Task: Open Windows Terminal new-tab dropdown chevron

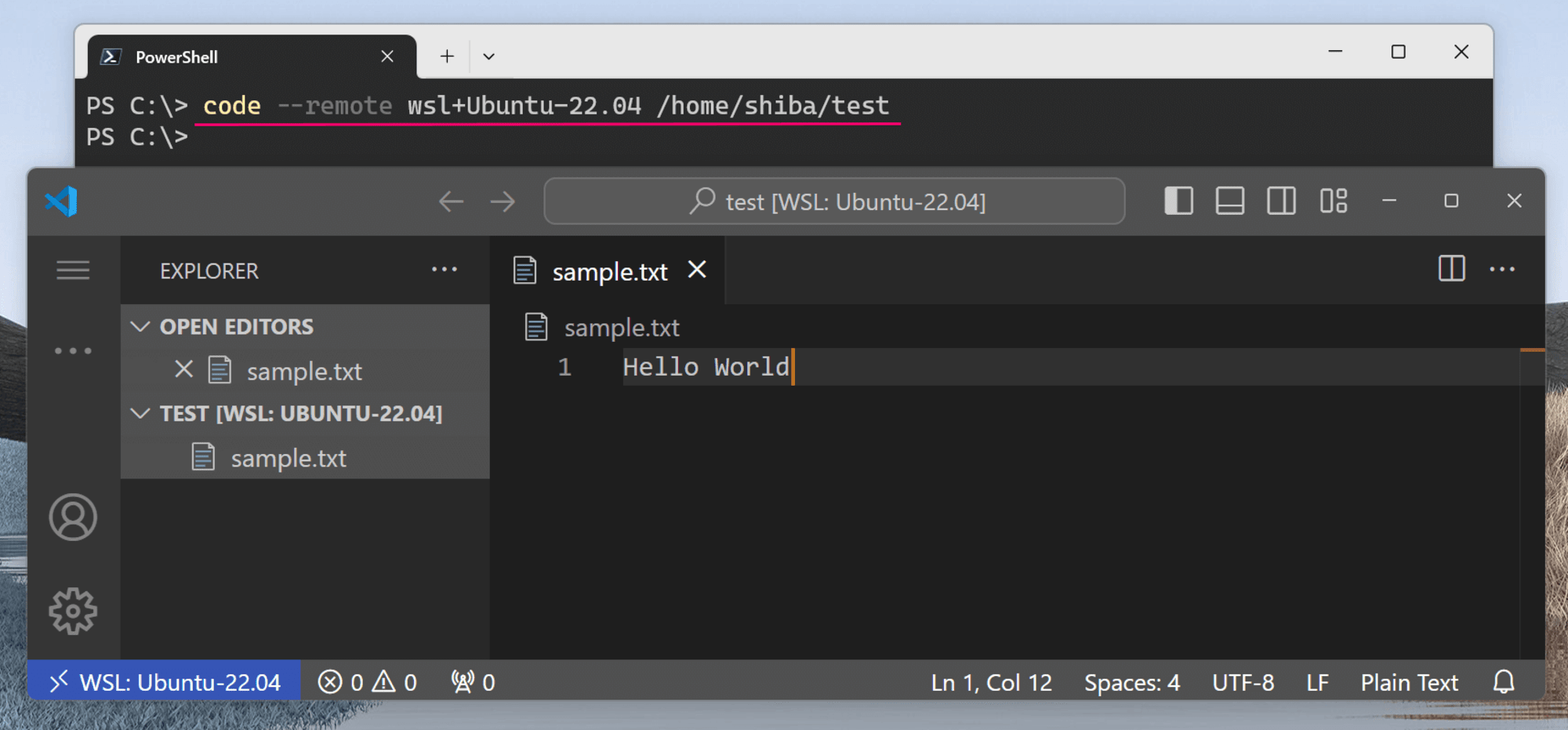Action: point(488,56)
